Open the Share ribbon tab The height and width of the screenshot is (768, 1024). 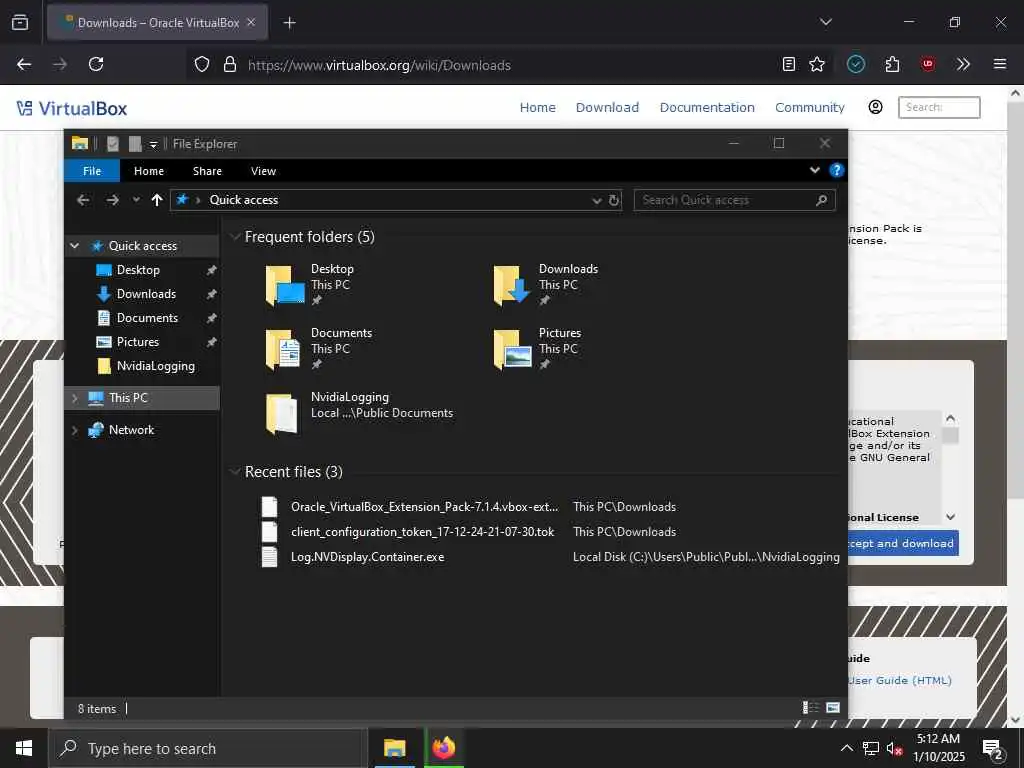click(x=207, y=170)
